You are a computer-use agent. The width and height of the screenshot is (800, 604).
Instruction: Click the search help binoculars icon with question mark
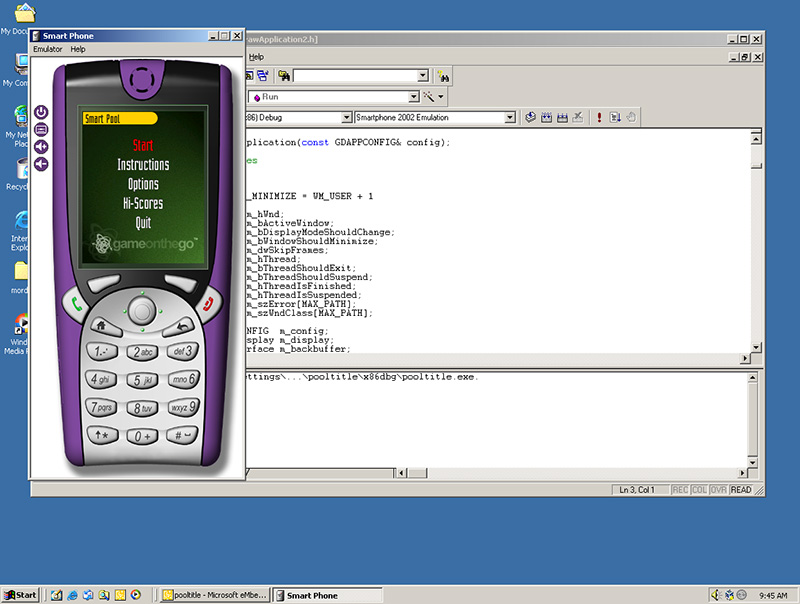pos(443,77)
